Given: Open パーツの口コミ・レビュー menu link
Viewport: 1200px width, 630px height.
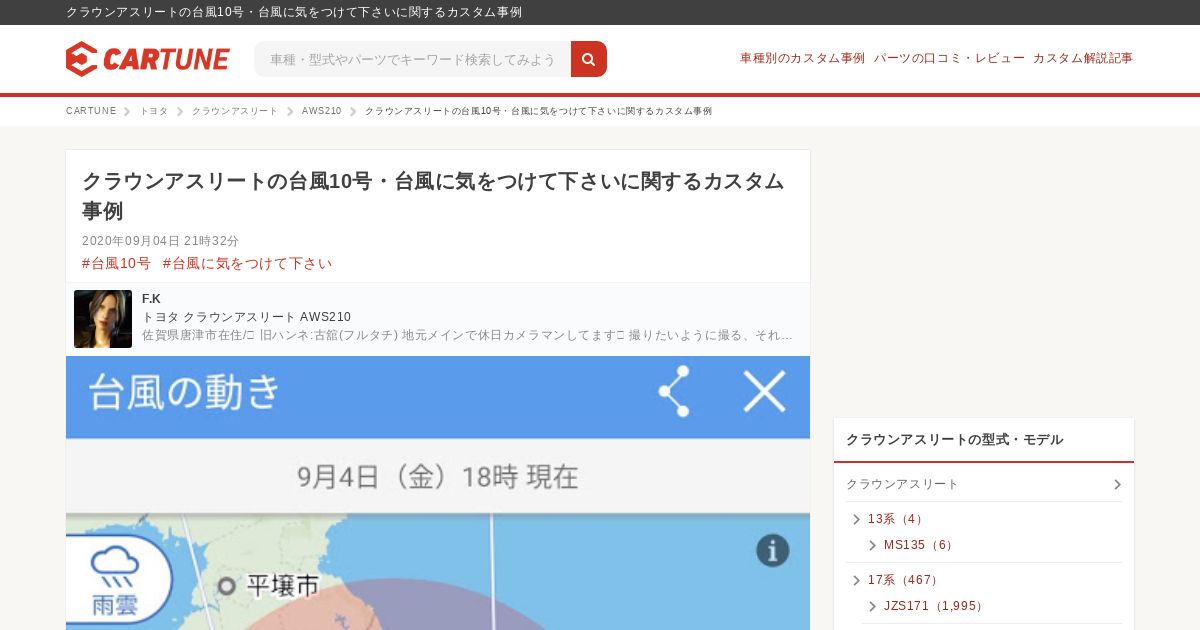Looking at the screenshot, I should point(949,58).
